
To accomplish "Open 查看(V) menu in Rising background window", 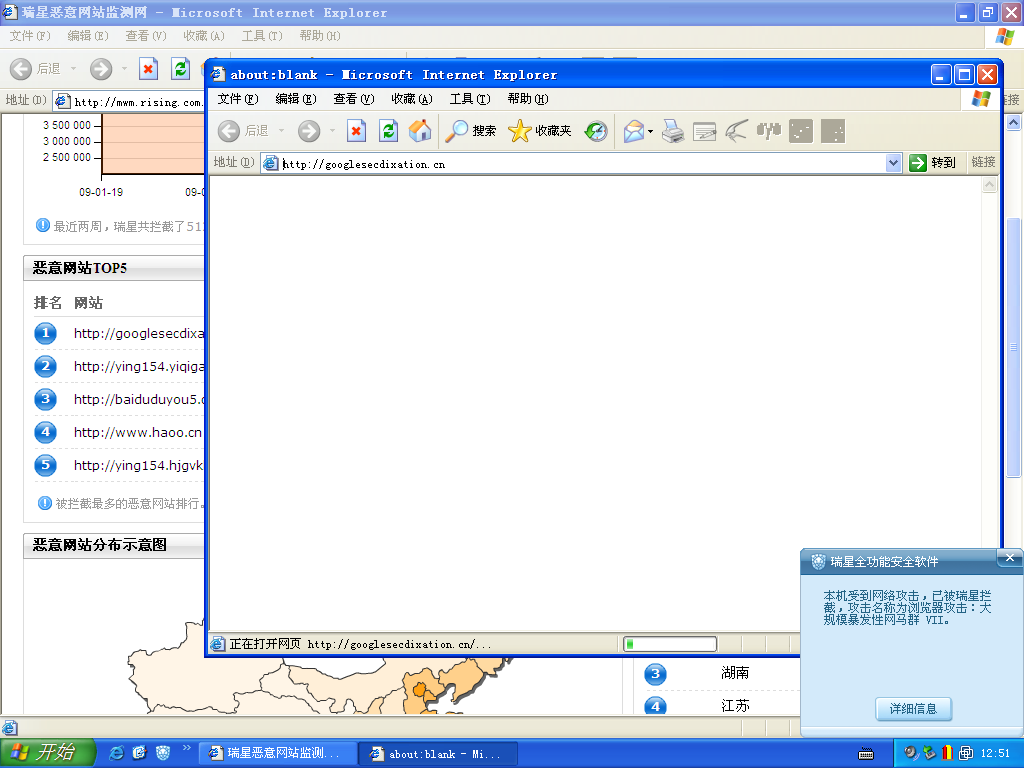I will [x=146, y=36].
